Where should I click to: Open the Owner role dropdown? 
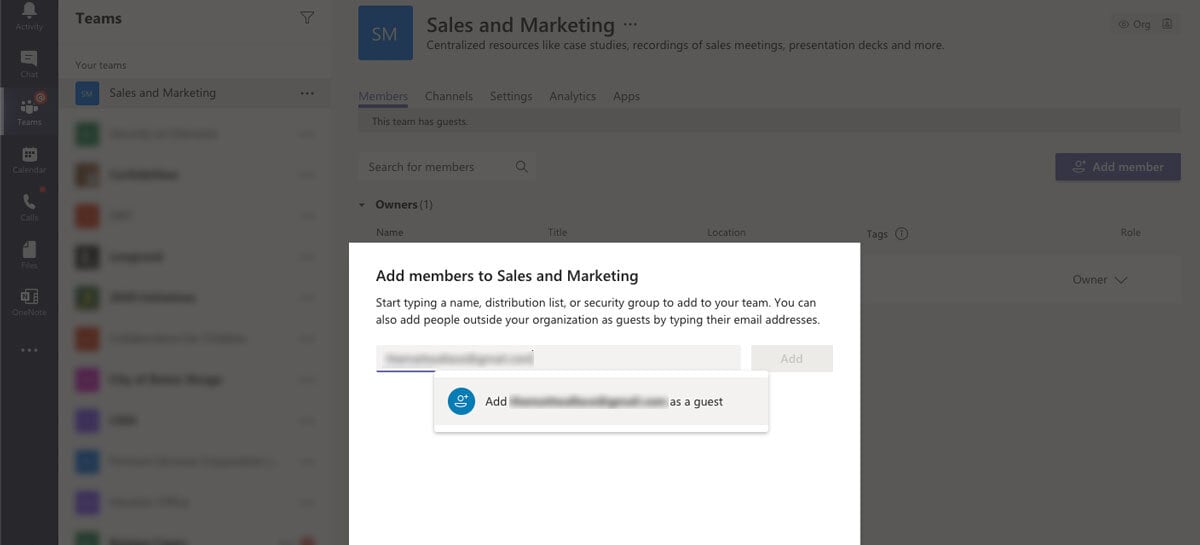[x=1100, y=280]
